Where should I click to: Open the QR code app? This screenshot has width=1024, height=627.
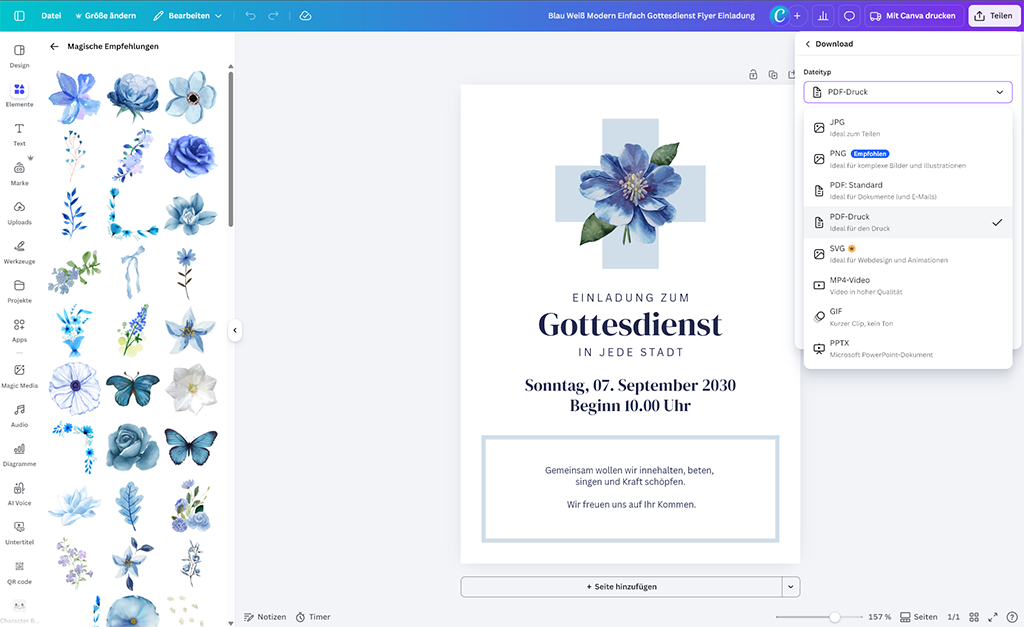(x=20, y=572)
